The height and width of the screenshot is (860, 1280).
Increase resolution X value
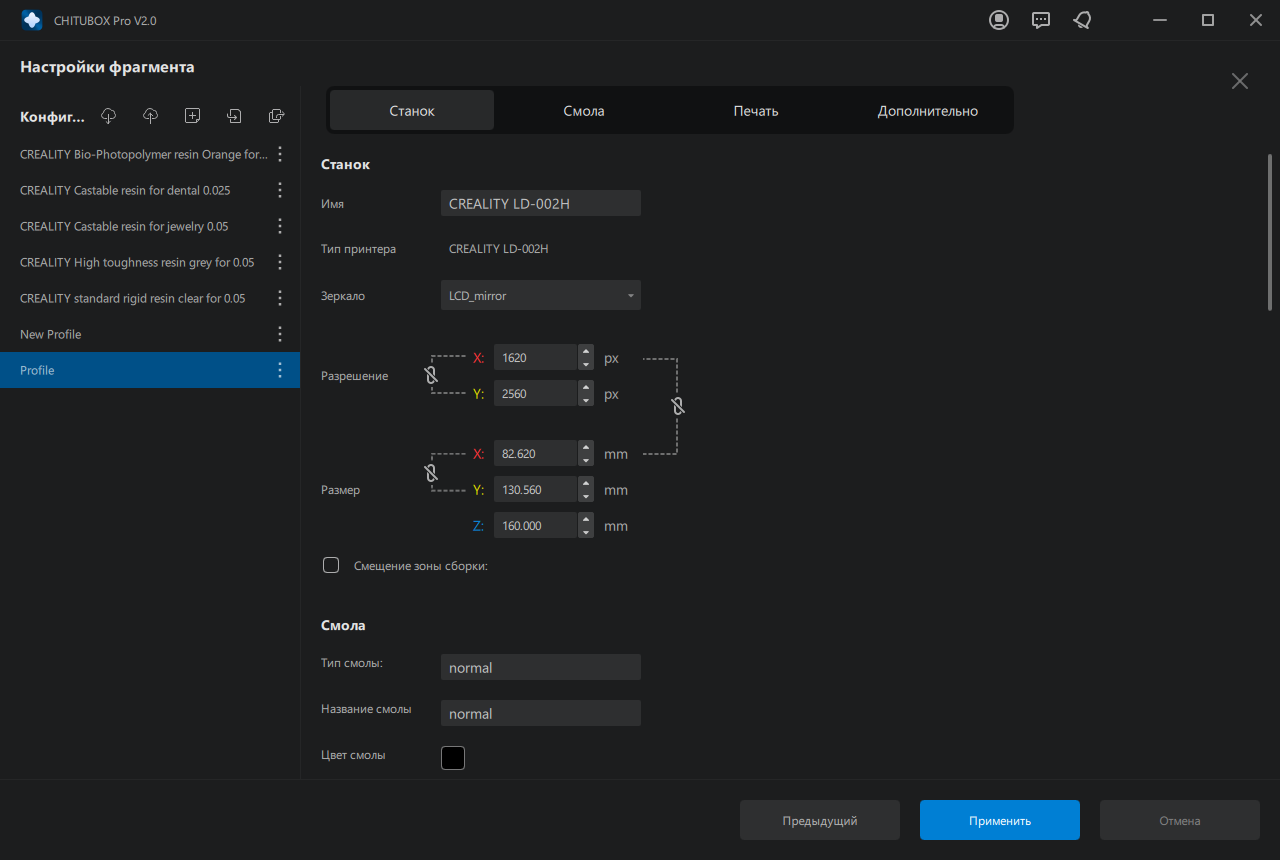586,351
